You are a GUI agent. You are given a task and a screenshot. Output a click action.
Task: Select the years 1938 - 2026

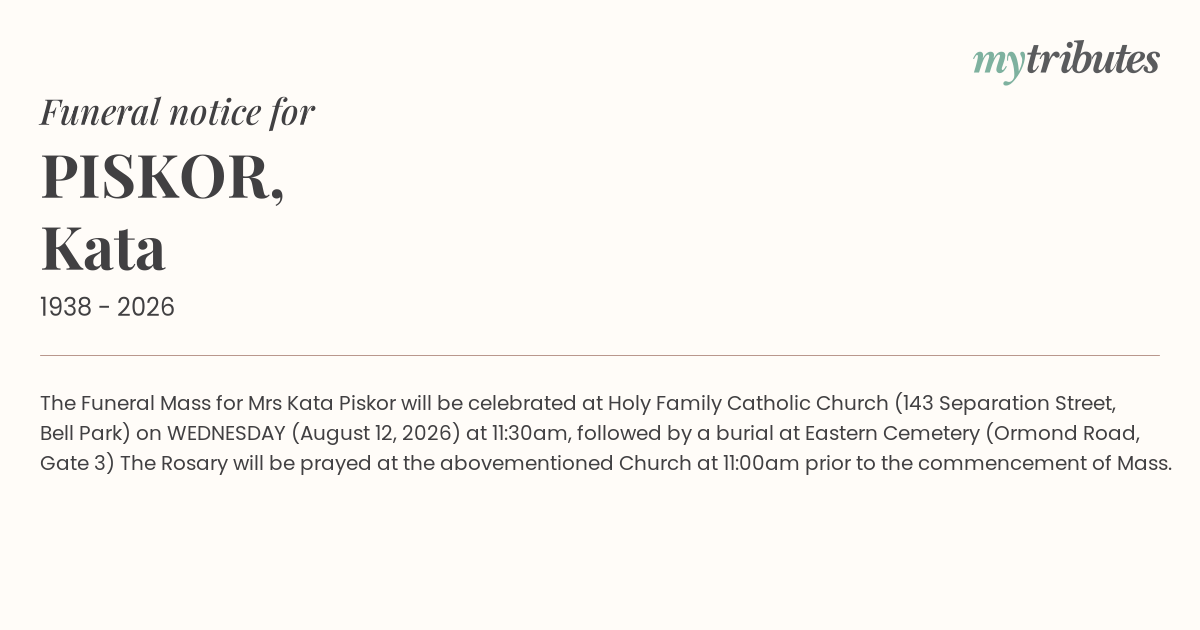coord(107,308)
